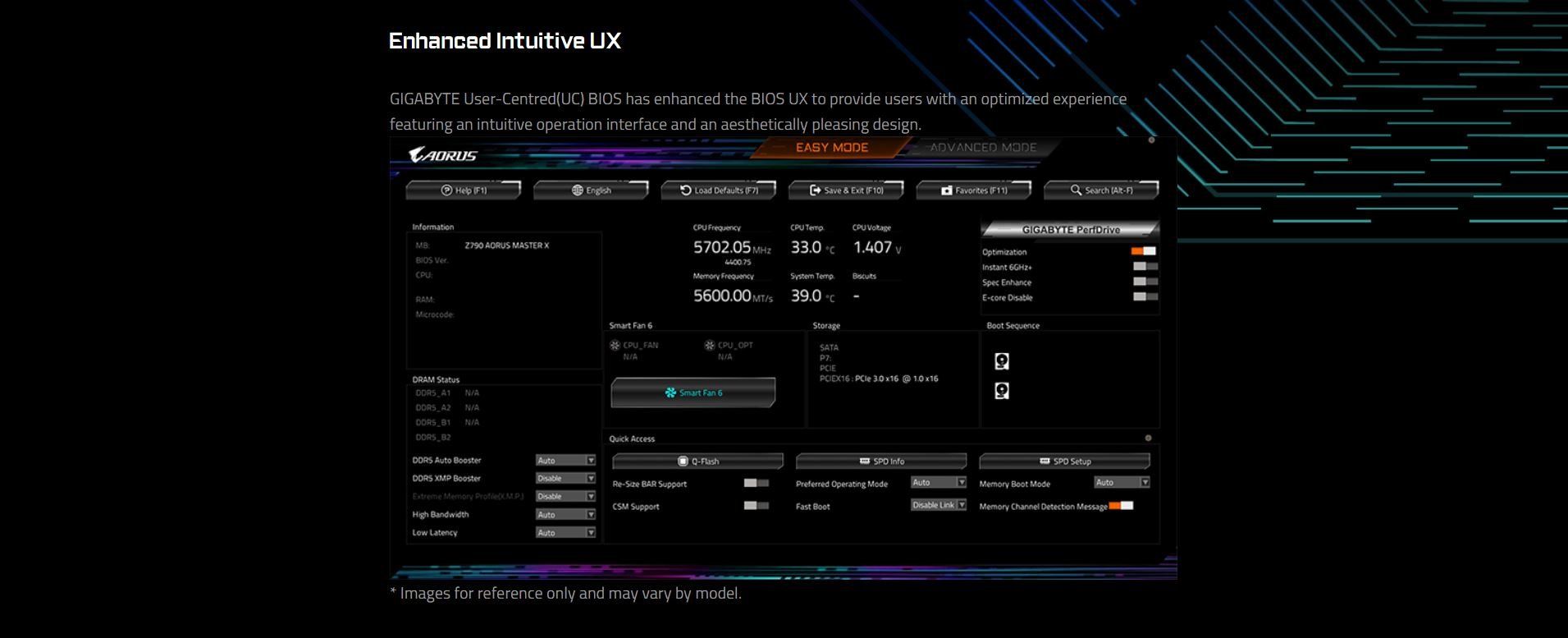This screenshot has height=638, width=1568.
Task: Click CPU voltage value 1.407
Action: (x=872, y=247)
